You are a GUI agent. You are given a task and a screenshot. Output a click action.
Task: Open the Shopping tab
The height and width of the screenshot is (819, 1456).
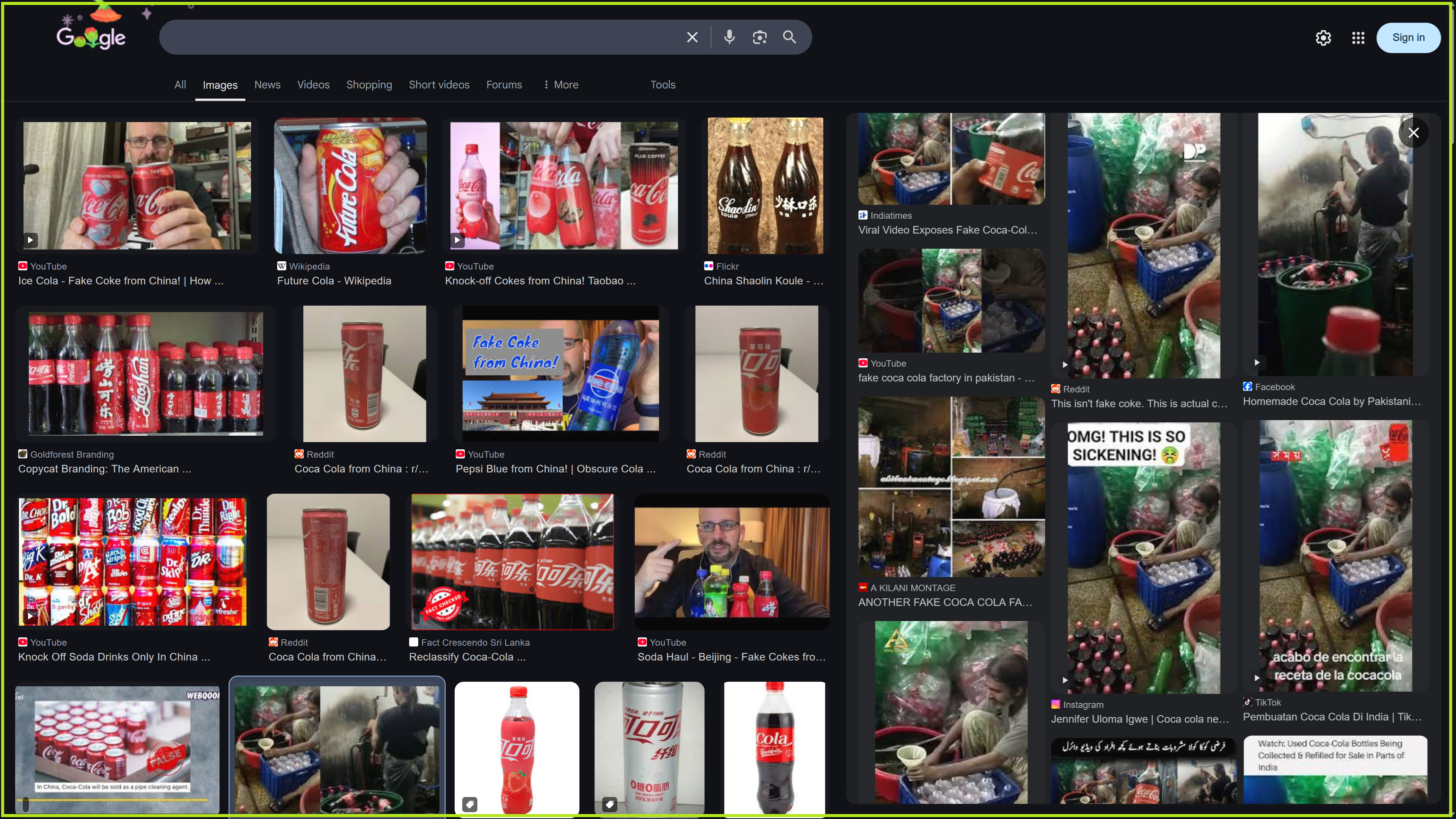click(x=369, y=85)
